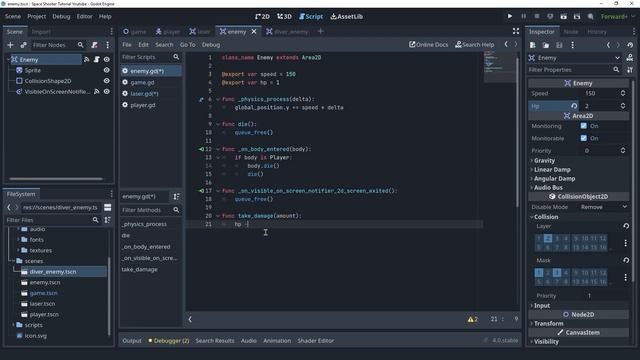Toggle distraction-free mode icon
The image size is (640, 360).
tap(516, 31)
